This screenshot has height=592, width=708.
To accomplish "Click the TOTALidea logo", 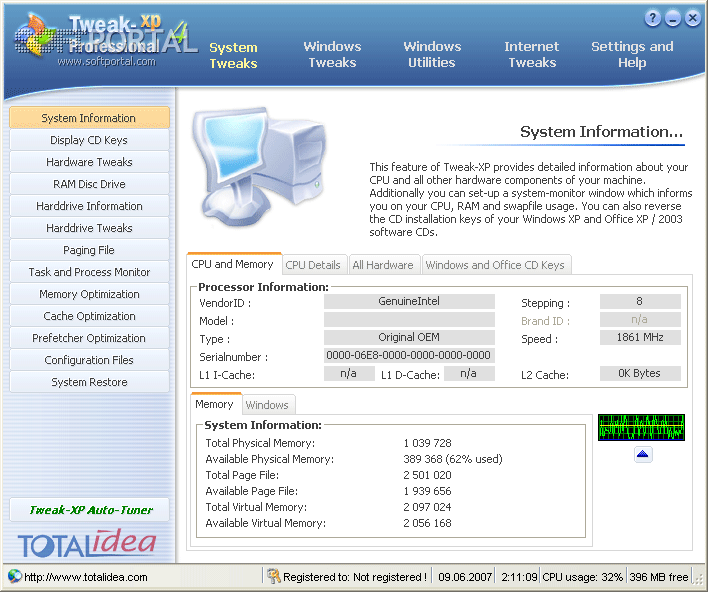I will 87,544.
